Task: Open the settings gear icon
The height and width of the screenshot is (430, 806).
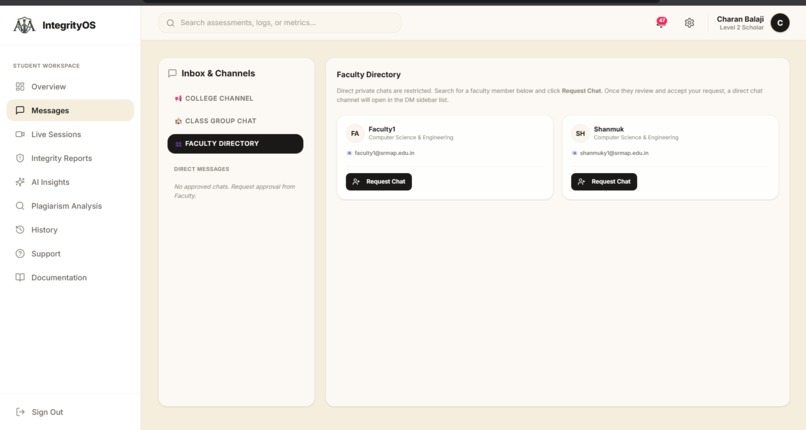Action: 689,23
